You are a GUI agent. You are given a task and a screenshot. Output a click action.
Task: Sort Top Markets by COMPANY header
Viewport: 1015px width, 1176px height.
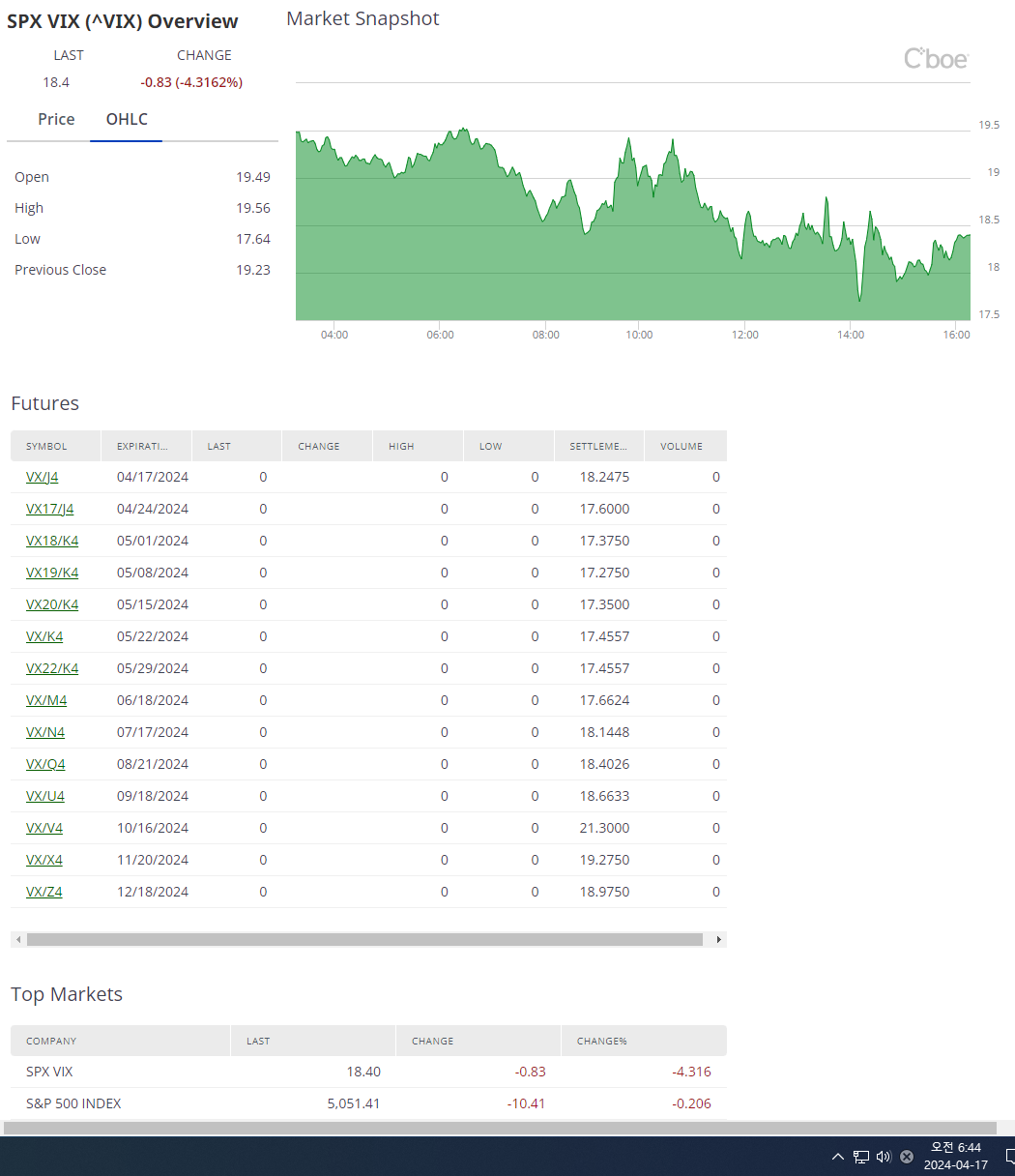(121, 1041)
